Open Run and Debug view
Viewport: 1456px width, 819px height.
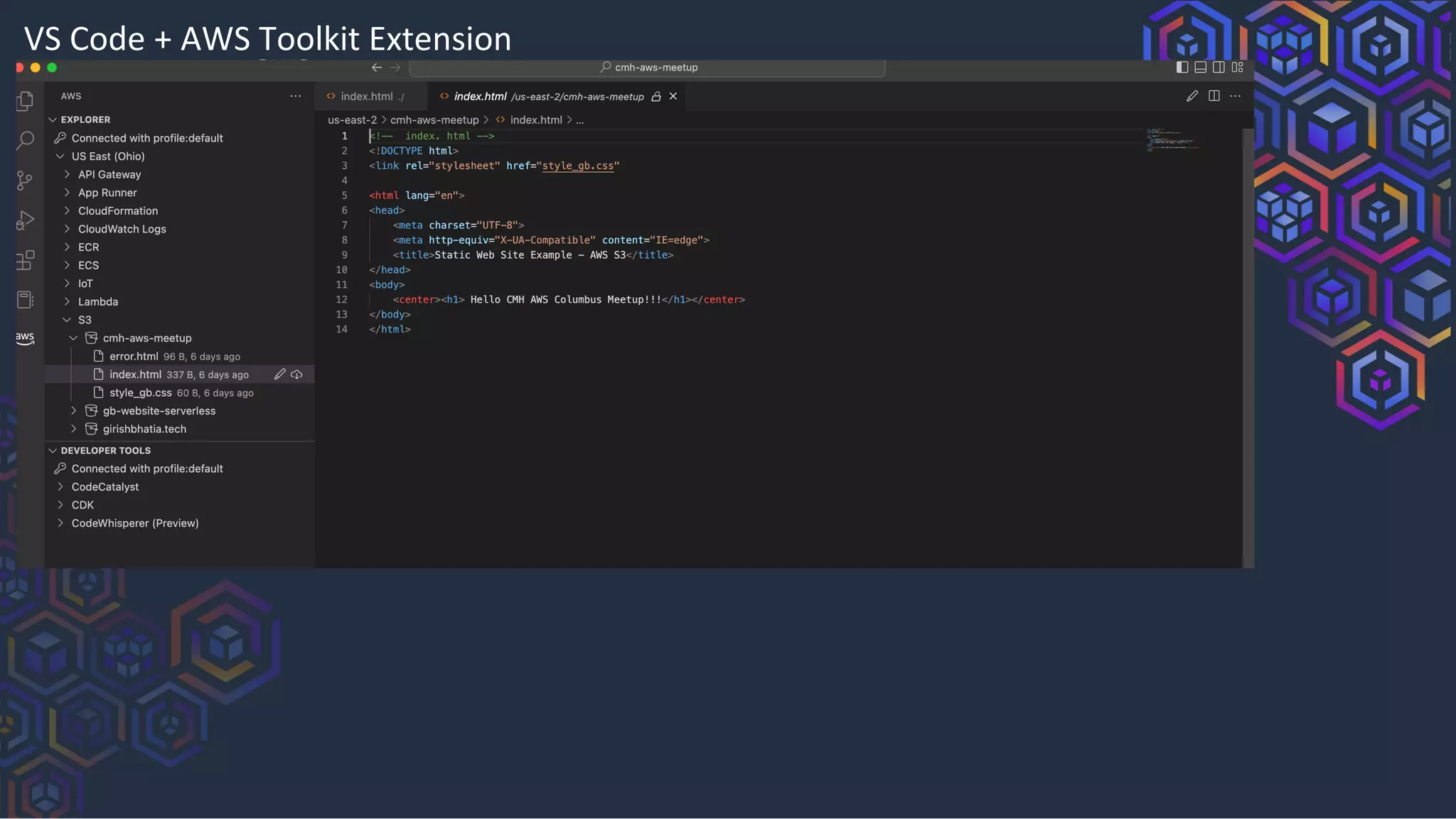pyautogui.click(x=25, y=220)
